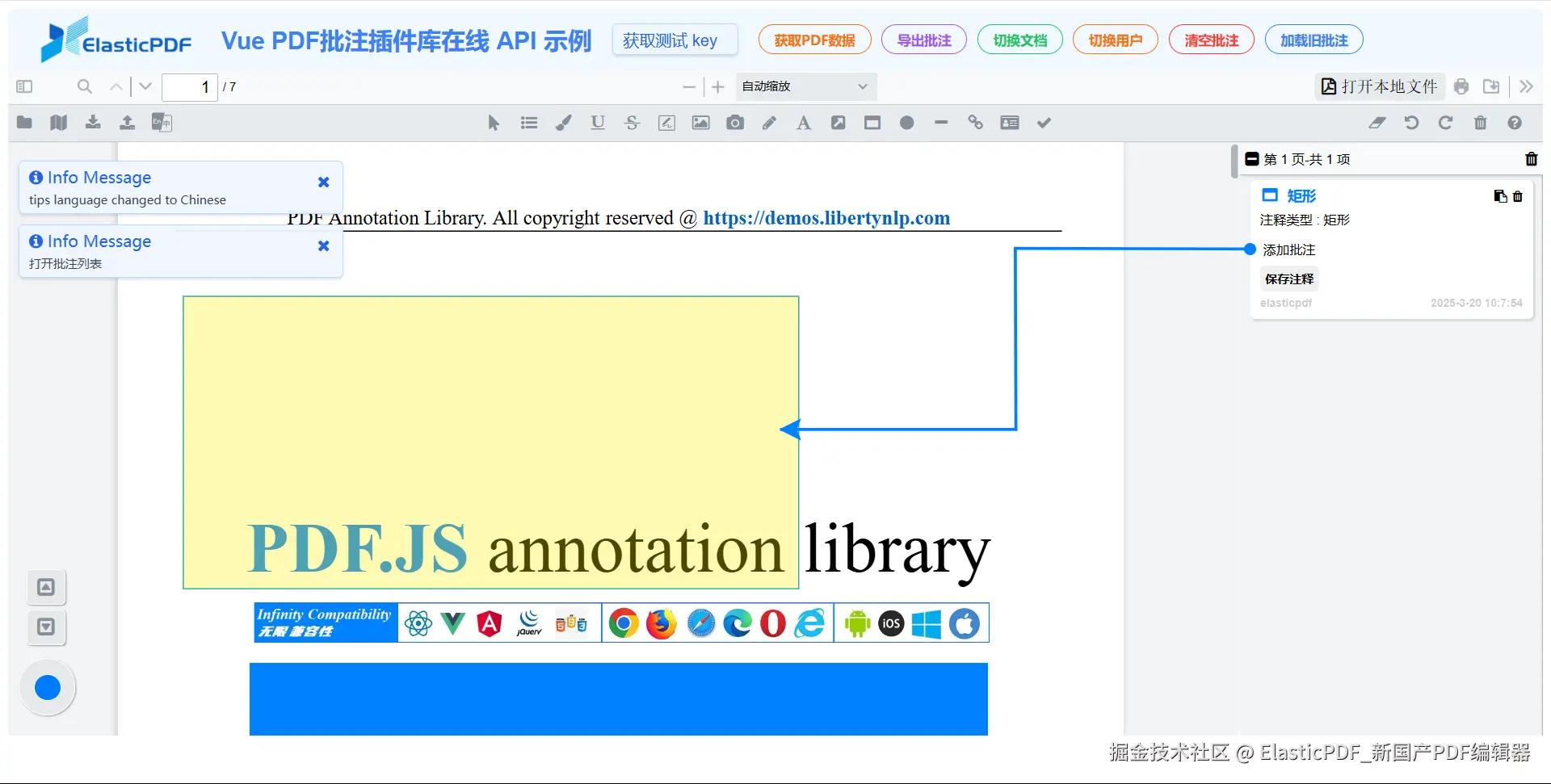Undo the last annotation

point(1411,122)
